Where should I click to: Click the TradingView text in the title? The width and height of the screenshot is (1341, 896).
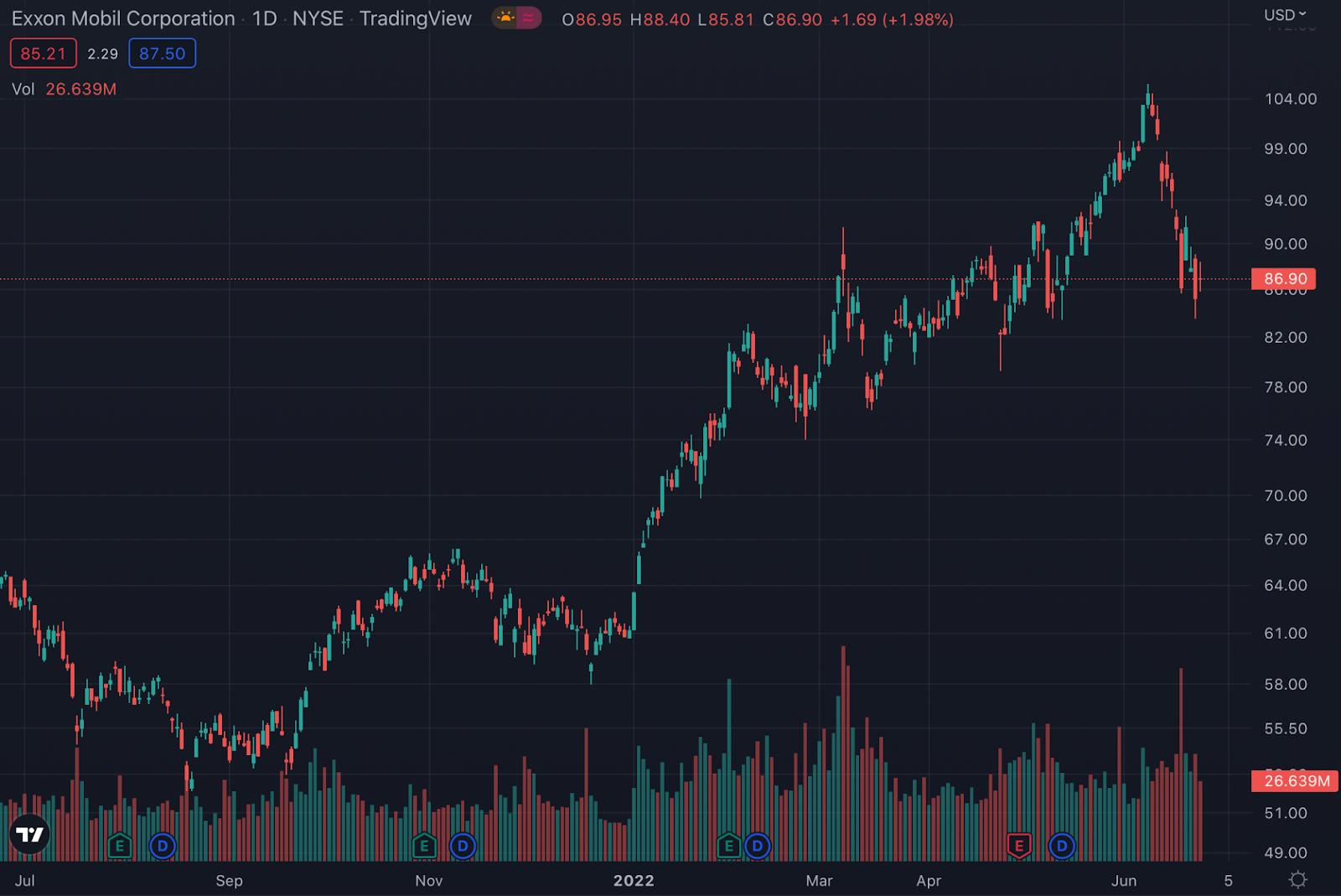point(416,18)
